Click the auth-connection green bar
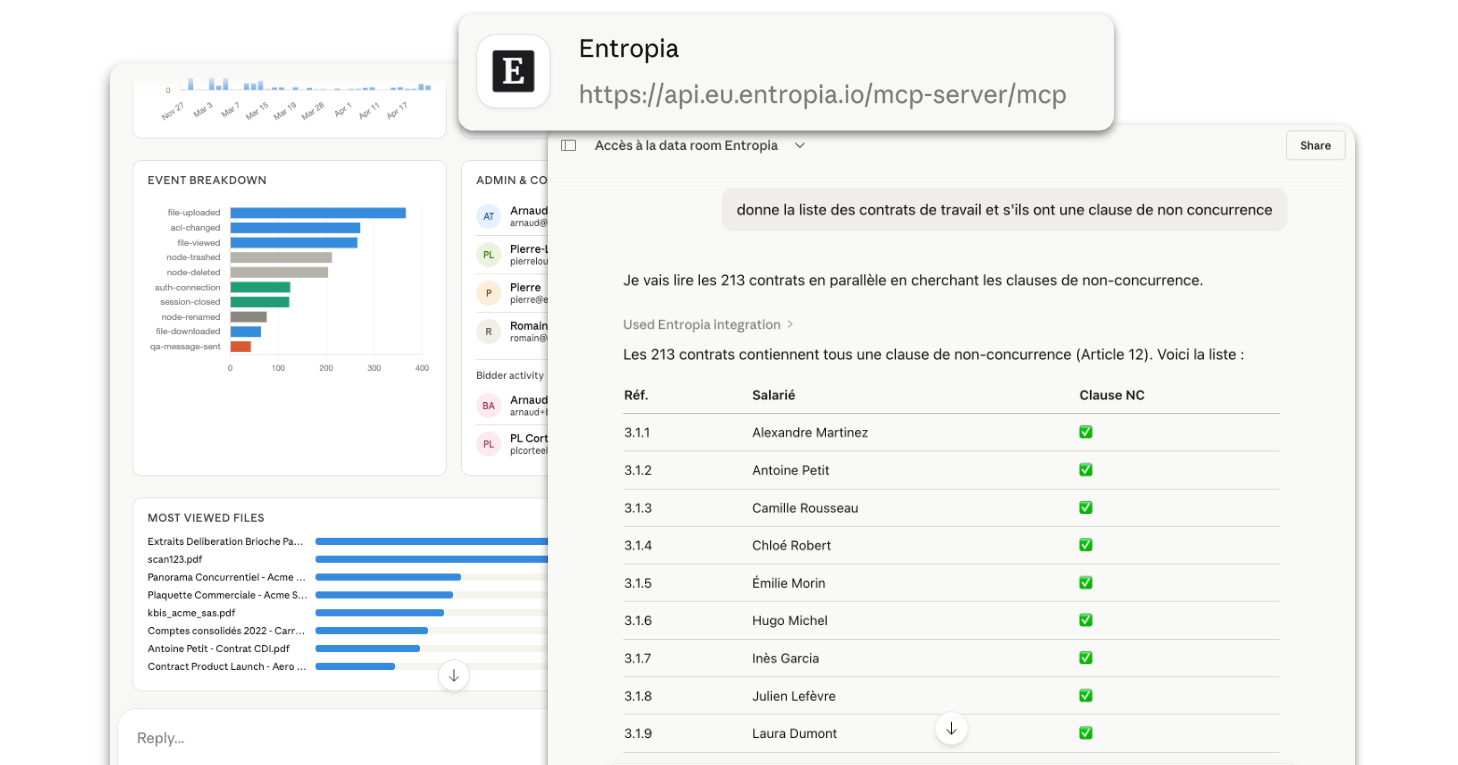 coord(260,287)
